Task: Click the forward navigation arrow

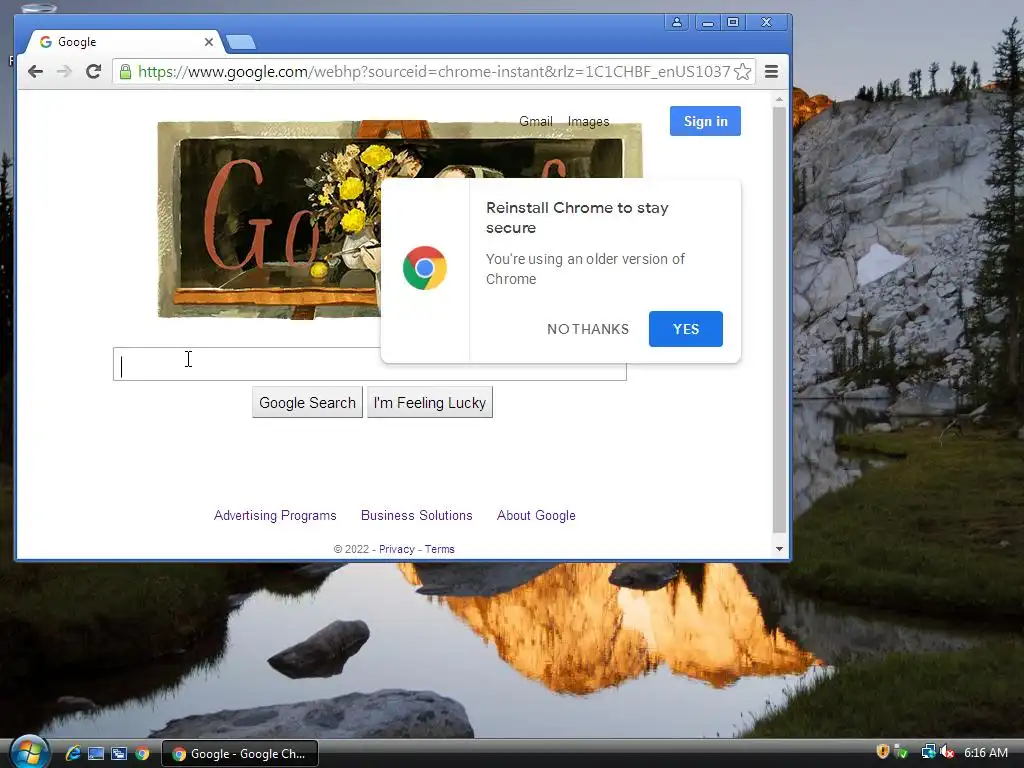Action: point(64,71)
